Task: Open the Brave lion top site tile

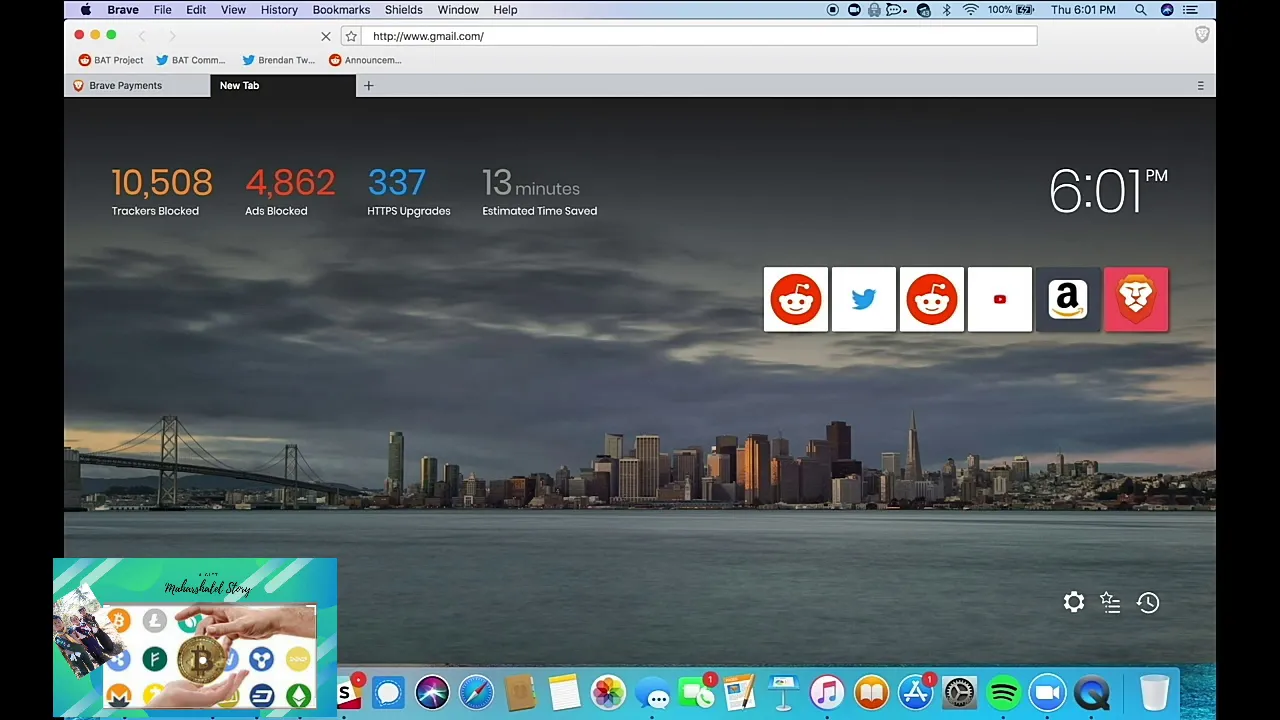Action: pyautogui.click(x=1136, y=299)
